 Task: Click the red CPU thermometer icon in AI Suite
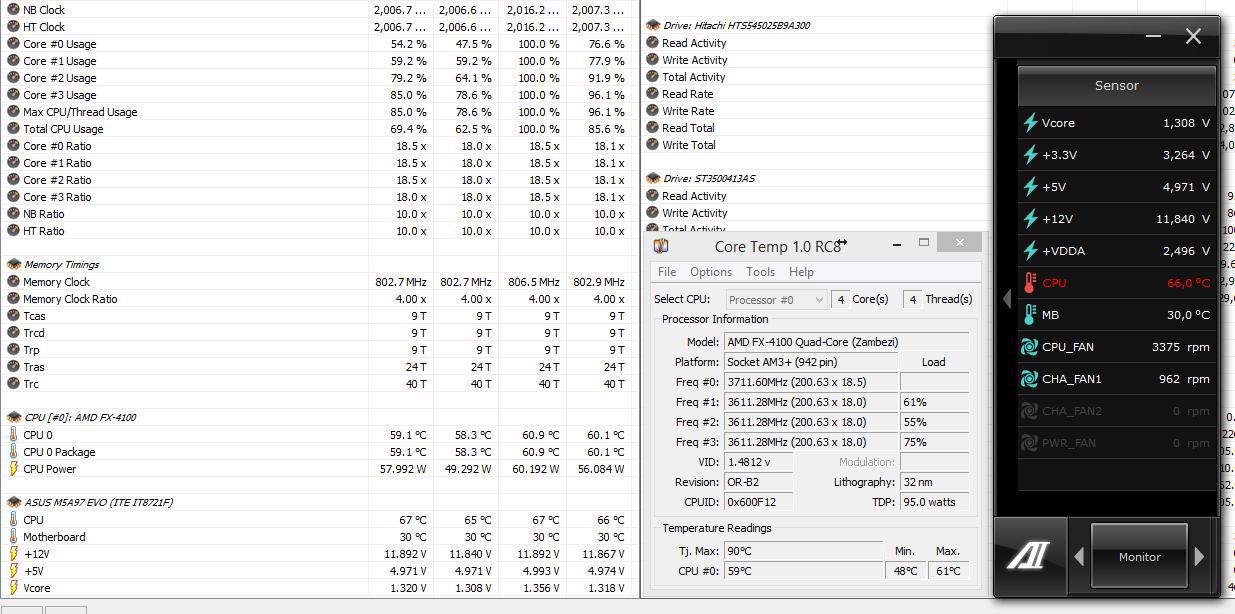point(1030,283)
